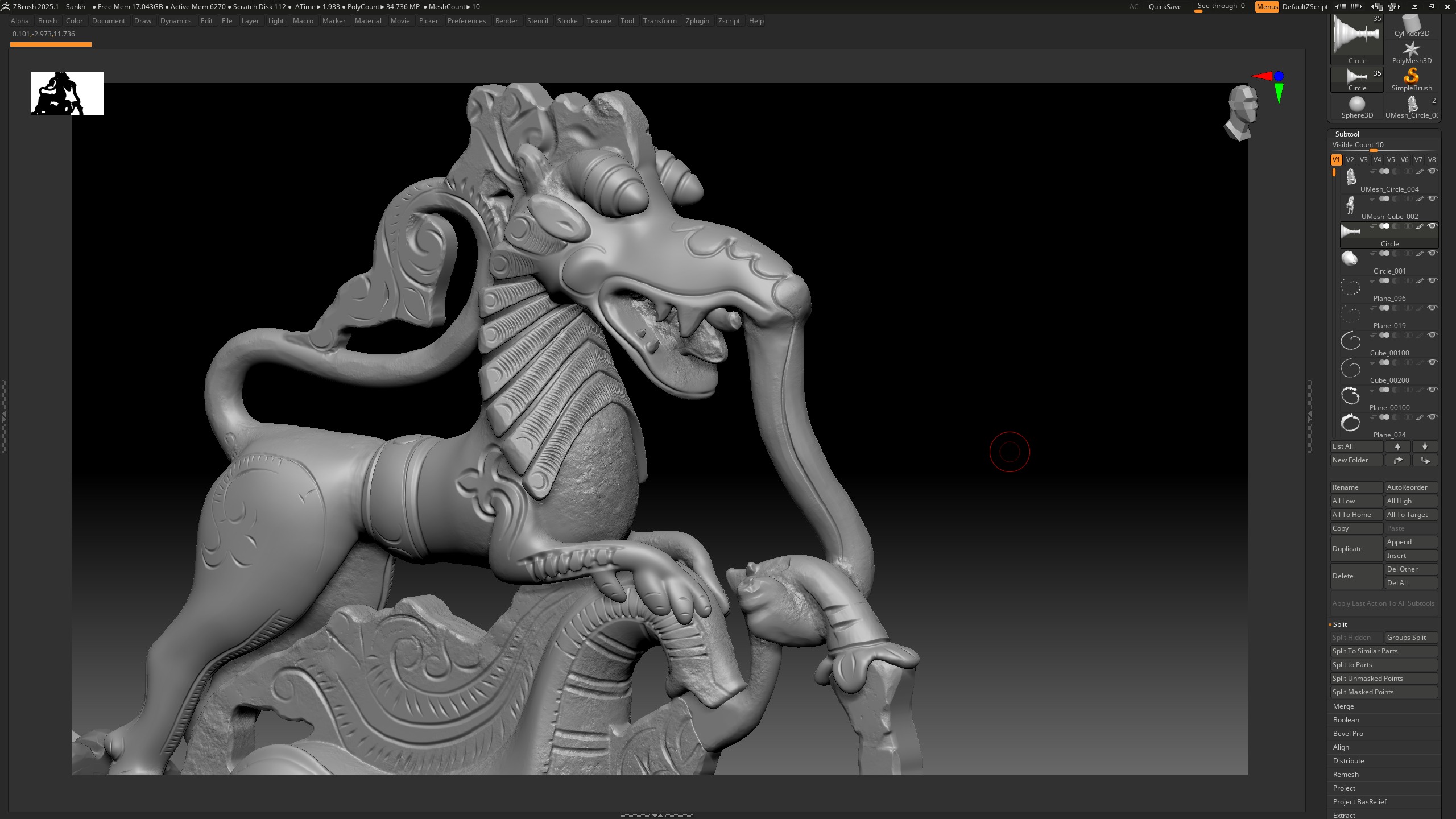1456x819 pixels.
Task: Click the move-out-of-folder down-right arrow
Action: pyautogui.click(x=1425, y=460)
